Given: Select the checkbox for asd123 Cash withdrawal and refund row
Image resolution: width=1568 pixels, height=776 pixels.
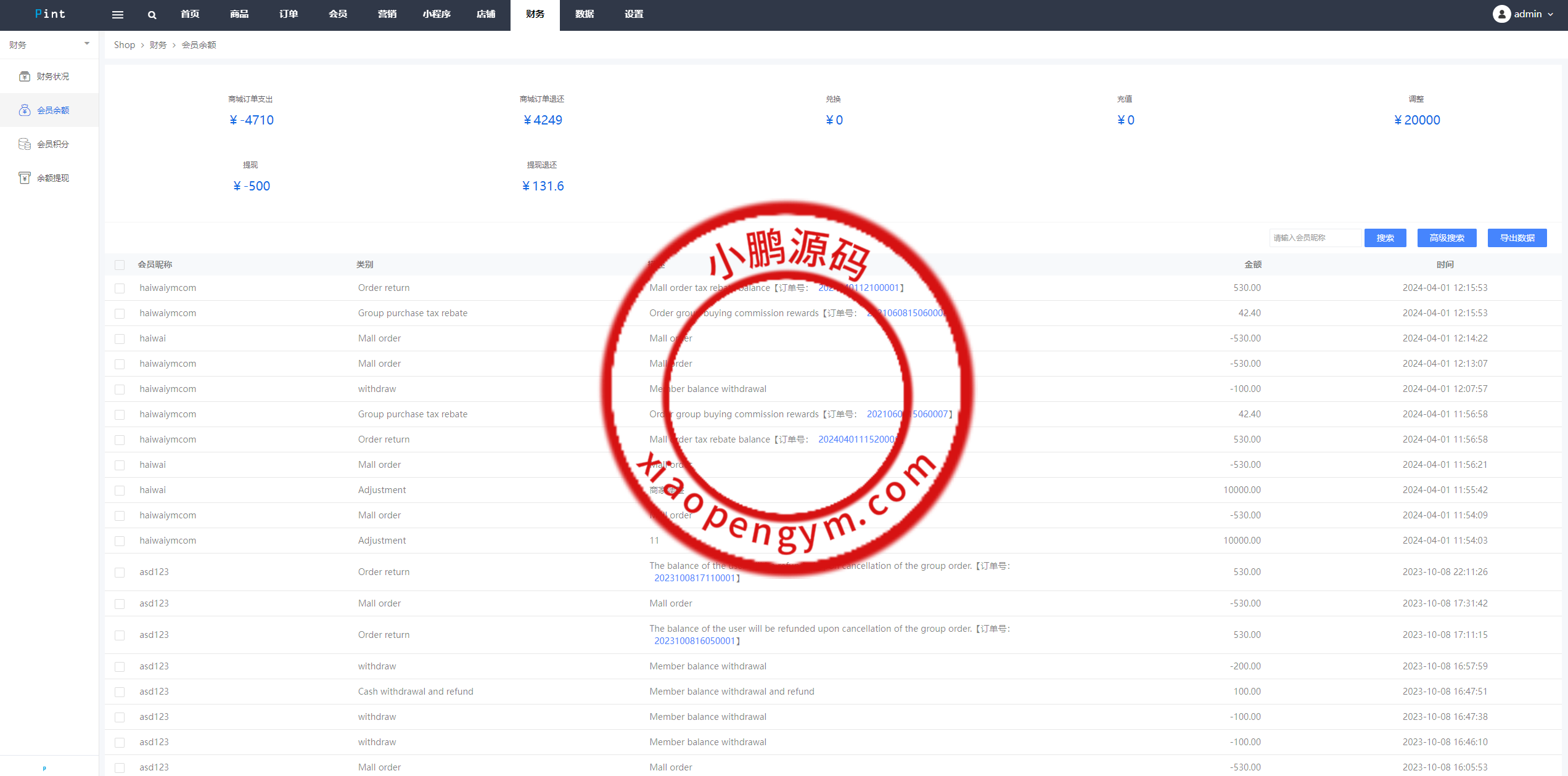Looking at the screenshot, I should (120, 692).
